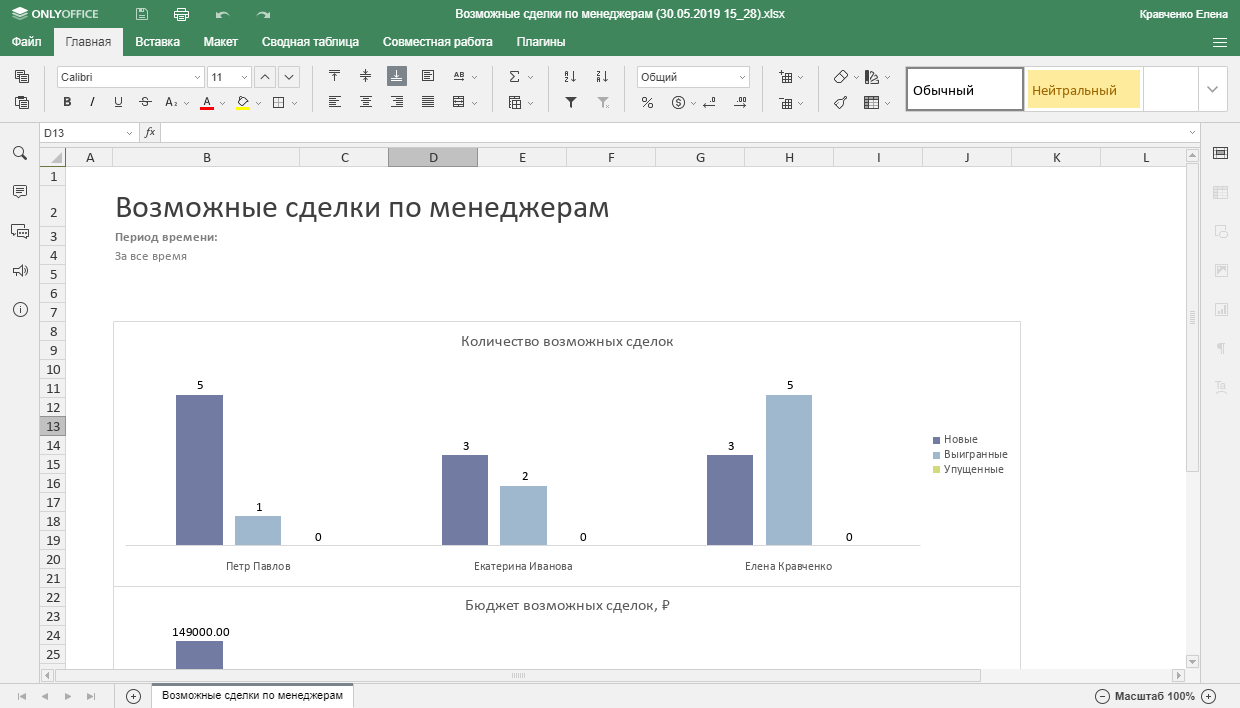Click the Print icon

pyautogui.click(x=181, y=14)
